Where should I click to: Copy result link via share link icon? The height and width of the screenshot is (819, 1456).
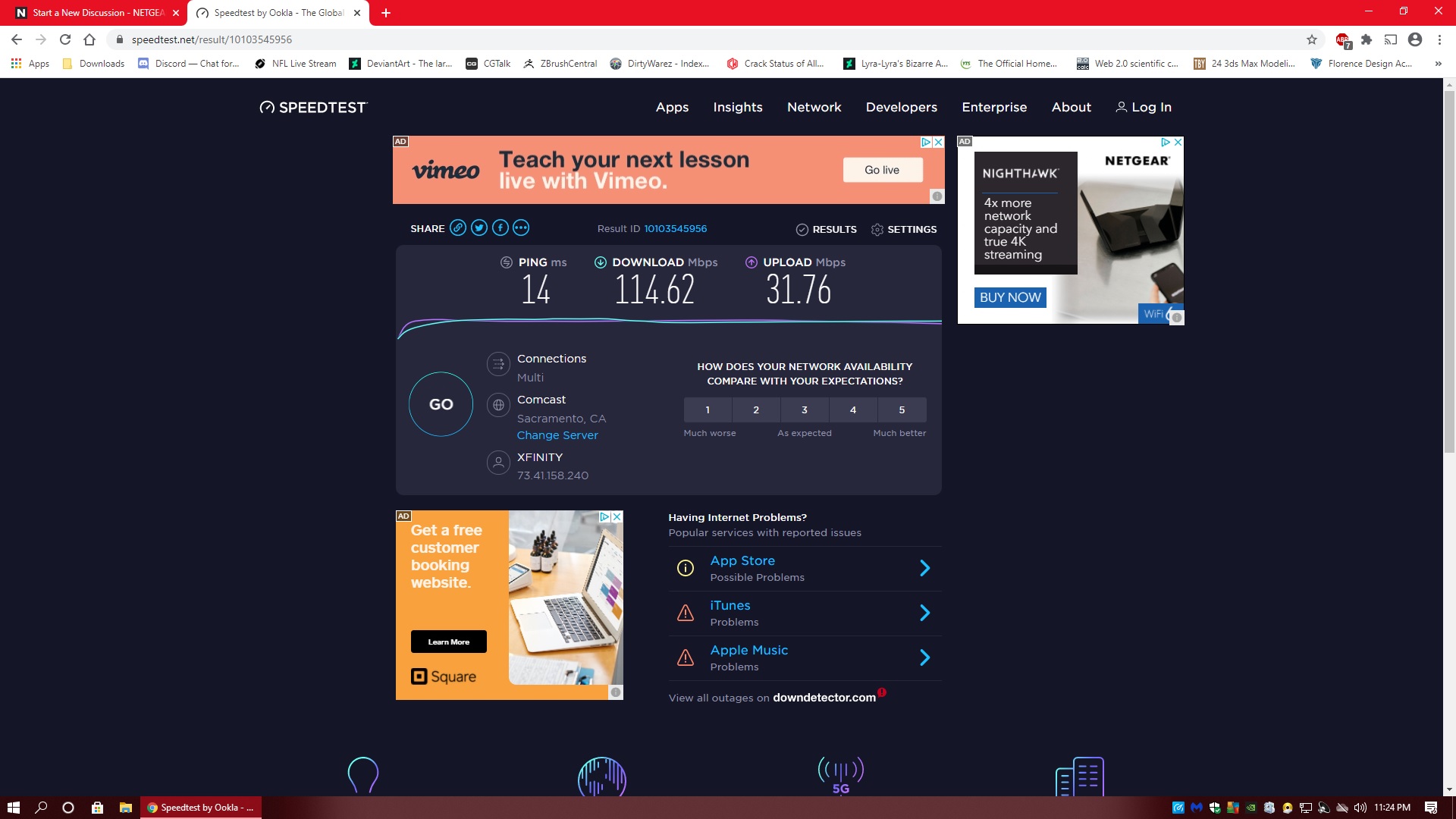tap(458, 227)
